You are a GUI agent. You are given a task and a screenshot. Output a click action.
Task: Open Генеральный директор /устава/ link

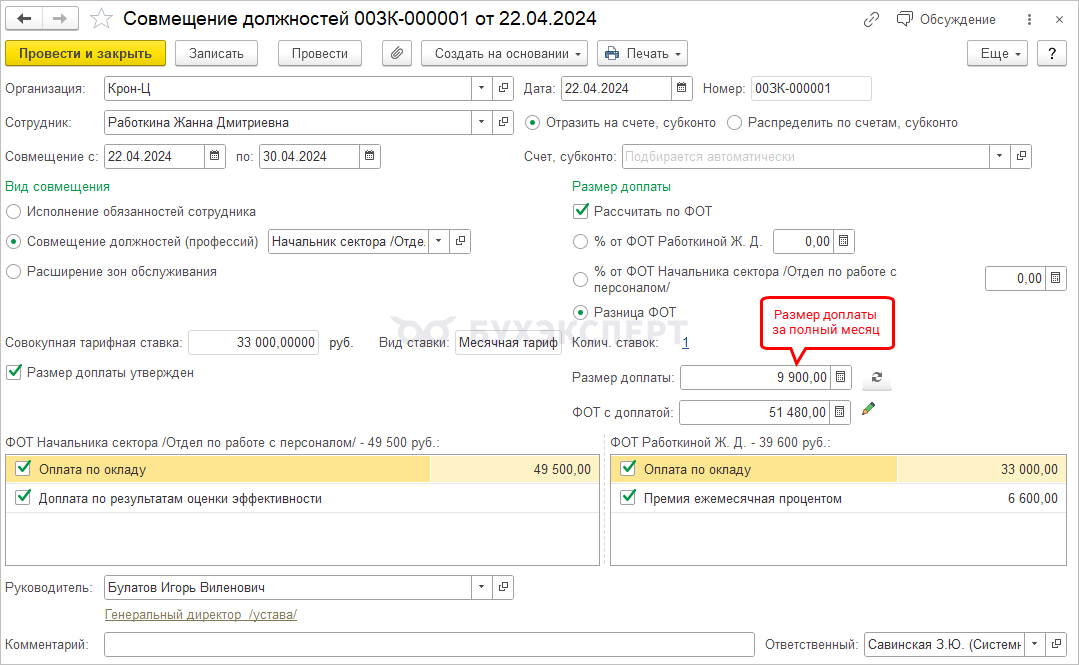pos(201,615)
